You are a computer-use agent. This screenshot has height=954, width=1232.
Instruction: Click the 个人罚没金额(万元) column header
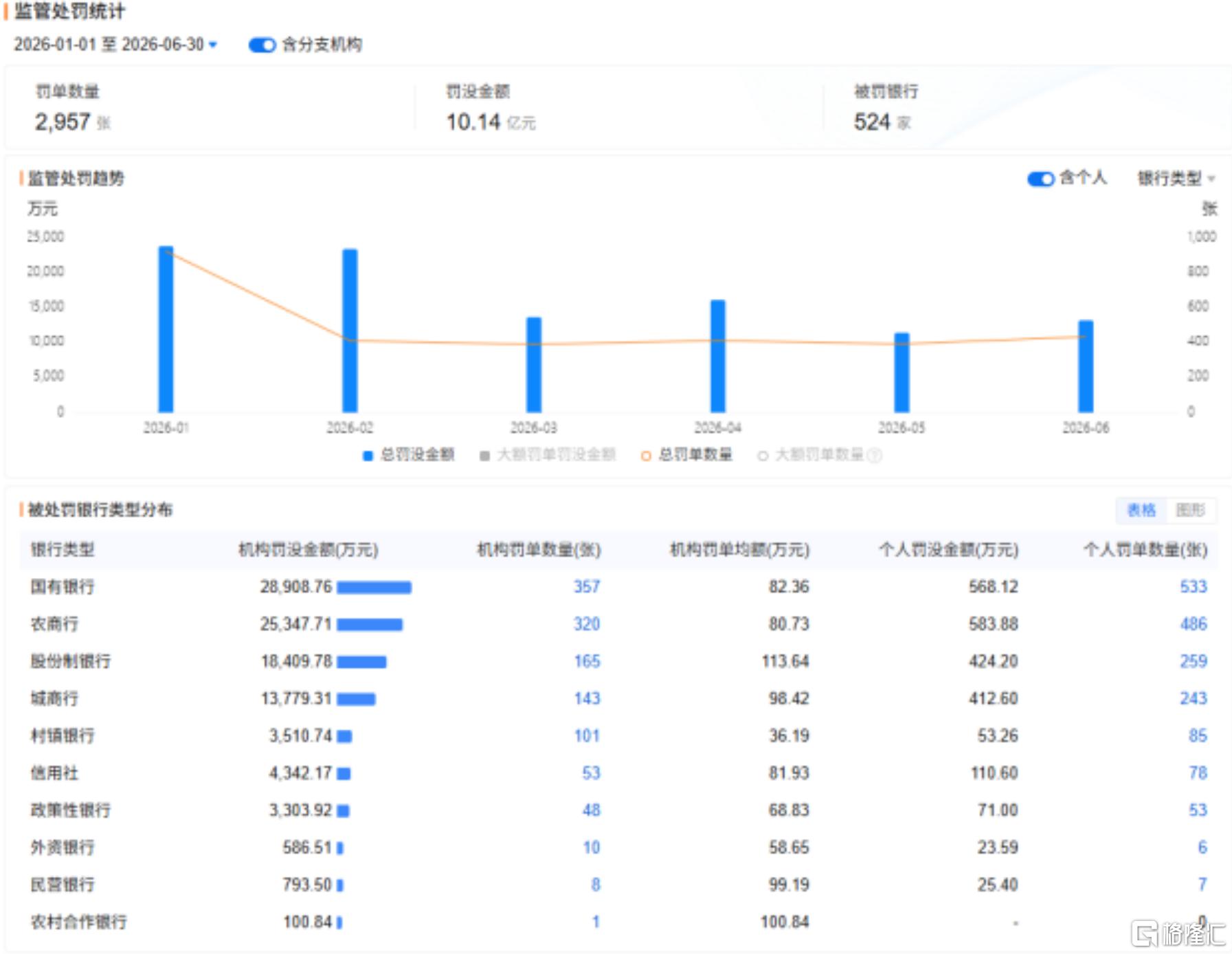[948, 550]
